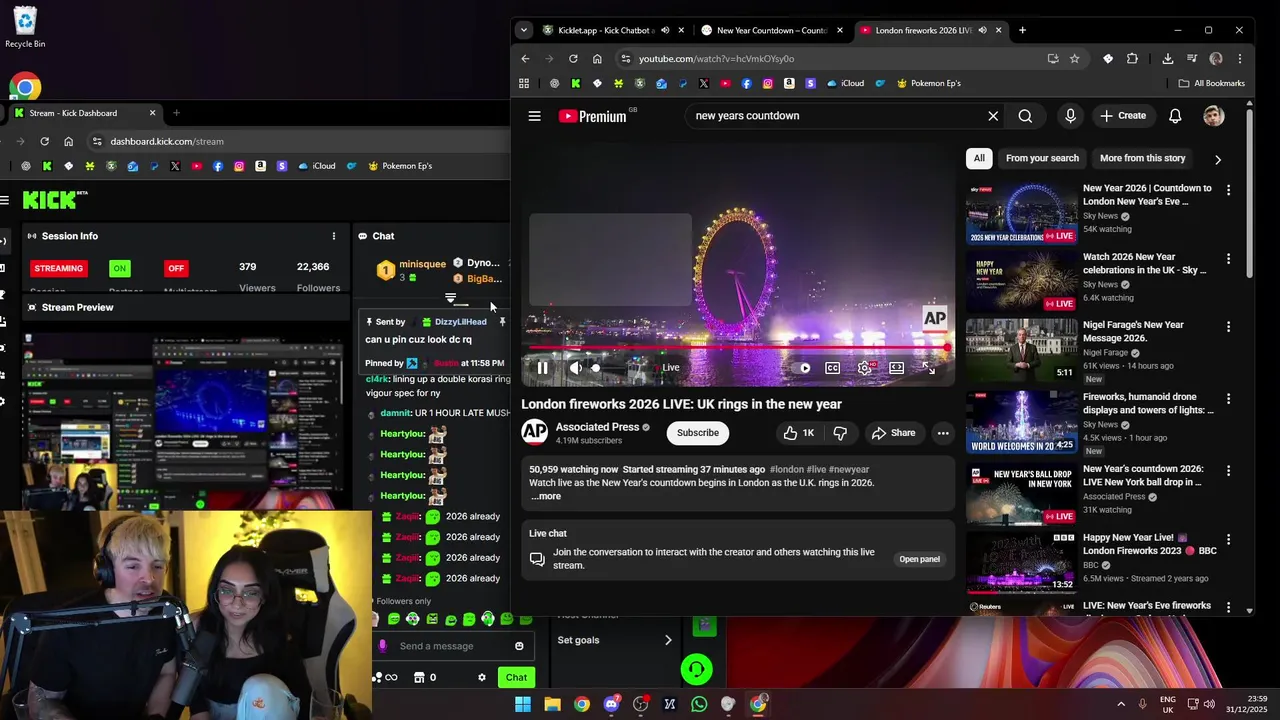1280x720 pixels.
Task: Open YouTube Create menu
Action: coord(1123,116)
